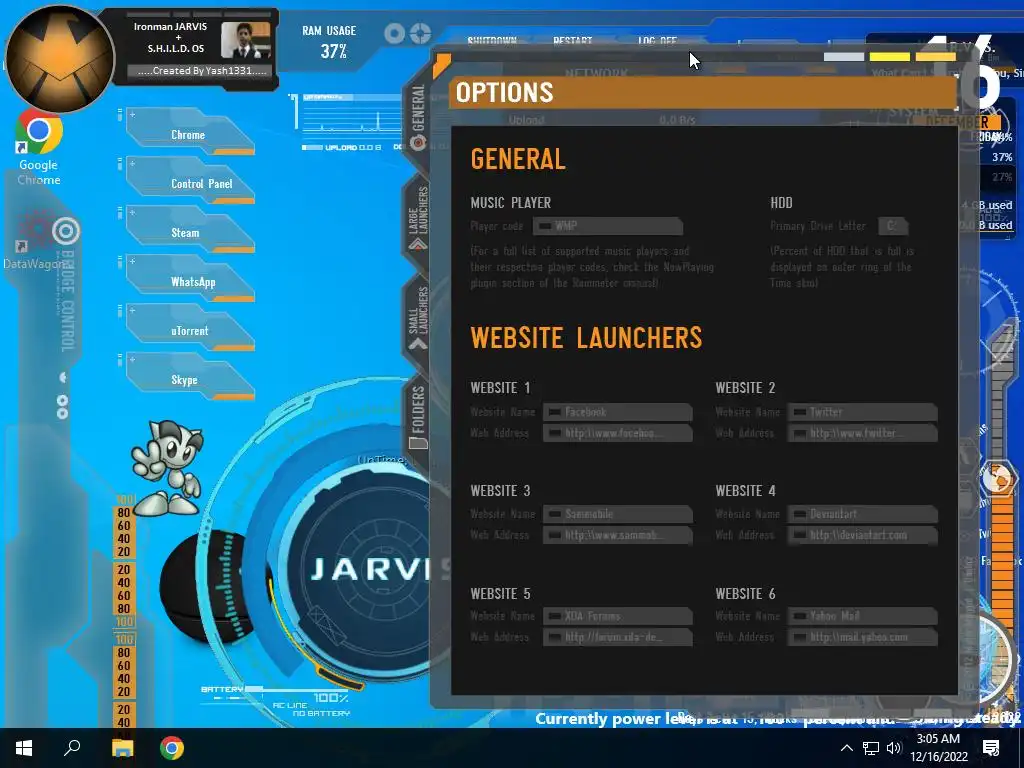The height and width of the screenshot is (768, 1024).
Task: Click the globe icon on the right gauge
Action: pyautogui.click(x=997, y=479)
